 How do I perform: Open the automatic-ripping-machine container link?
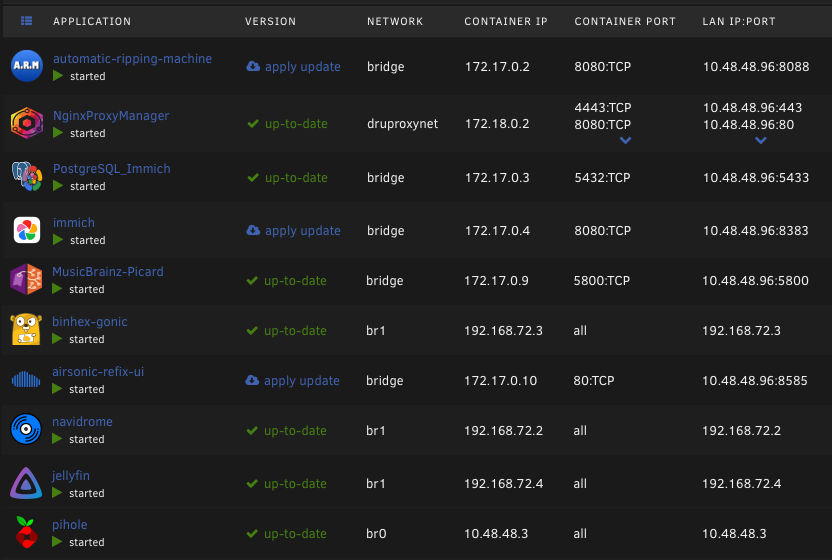pyautogui.click(x=132, y=58)
